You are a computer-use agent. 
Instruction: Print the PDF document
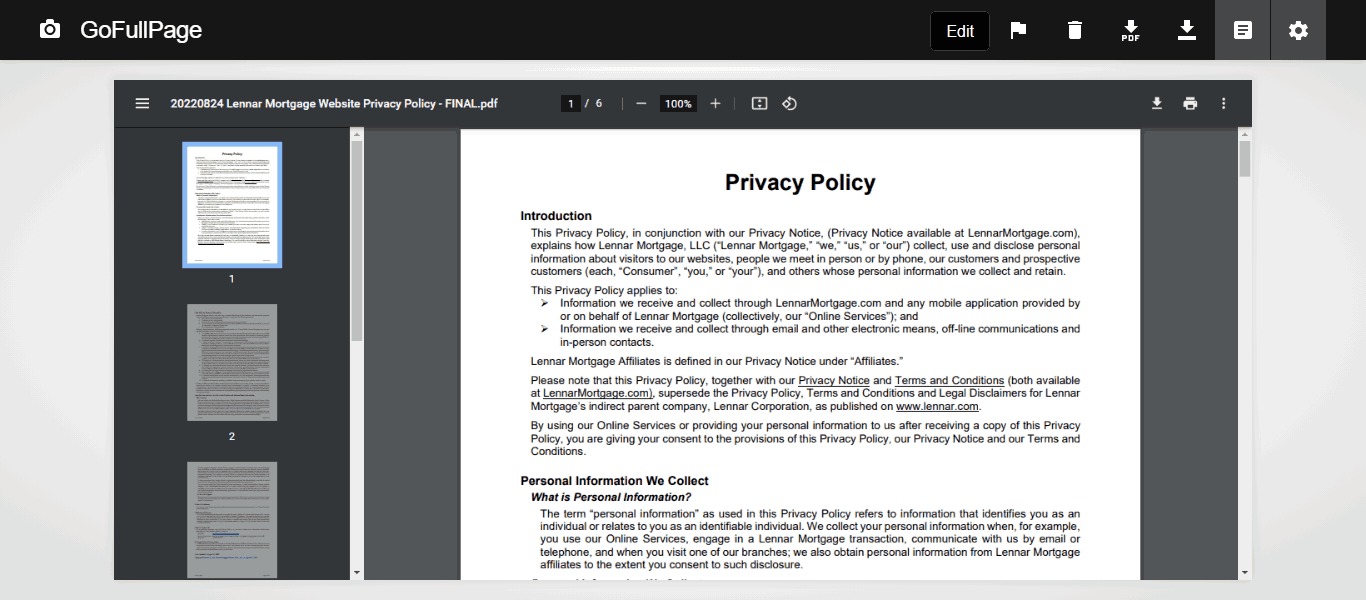coord(1190,103)
